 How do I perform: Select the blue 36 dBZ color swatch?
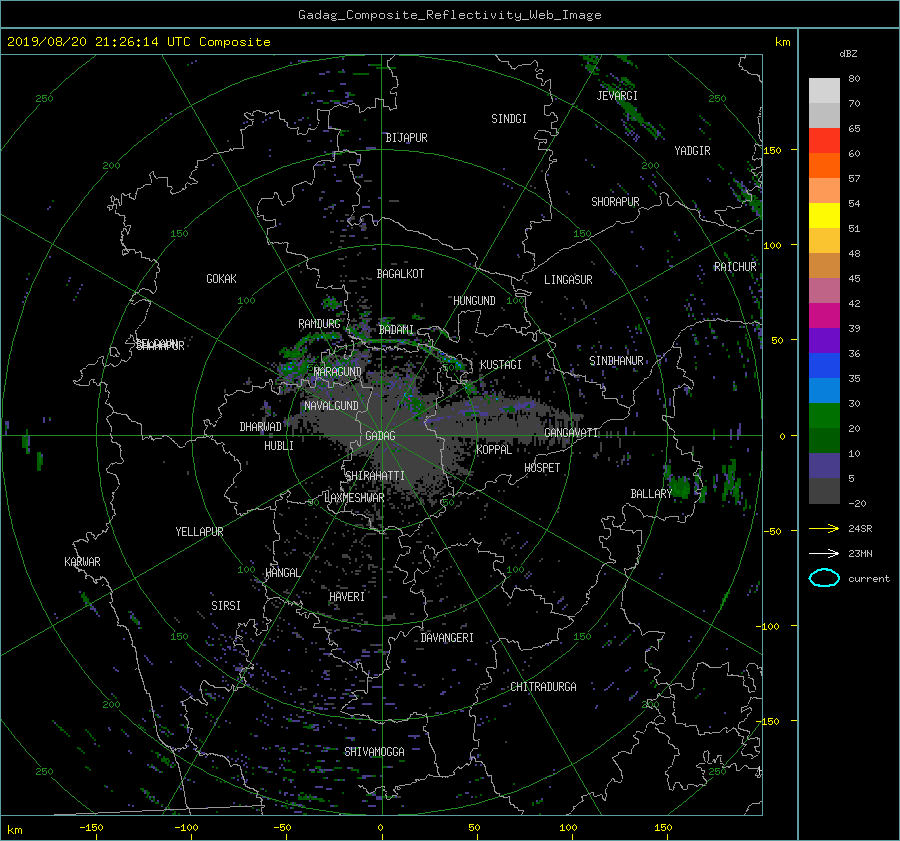coord(824,366)
